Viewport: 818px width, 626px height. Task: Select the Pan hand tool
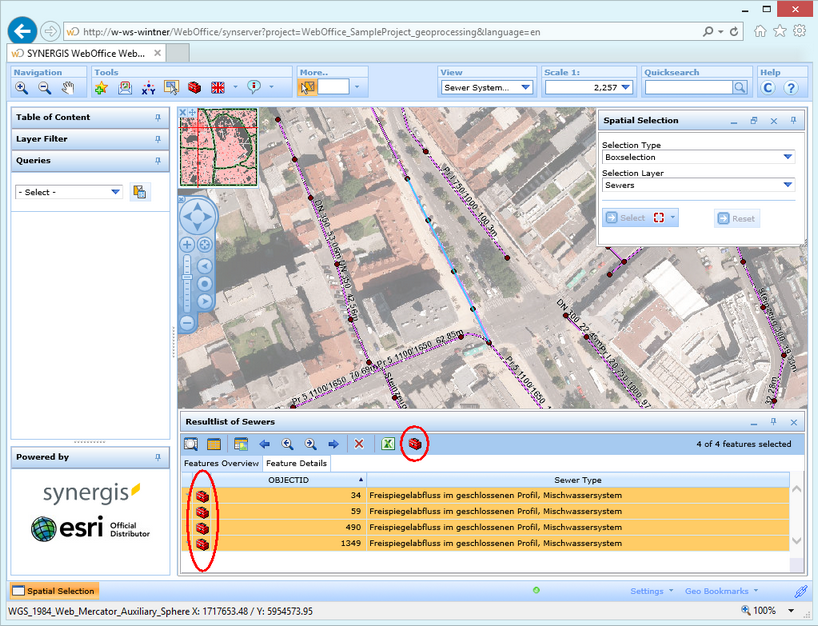tap(68, 88)
